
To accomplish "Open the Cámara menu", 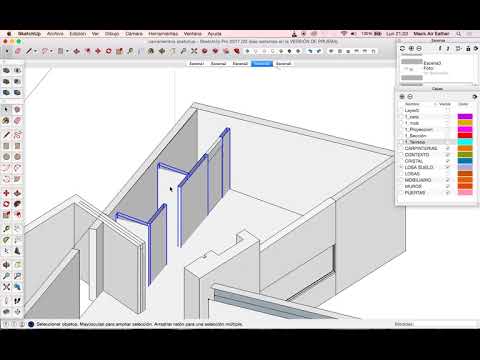I will click(134, 34).
